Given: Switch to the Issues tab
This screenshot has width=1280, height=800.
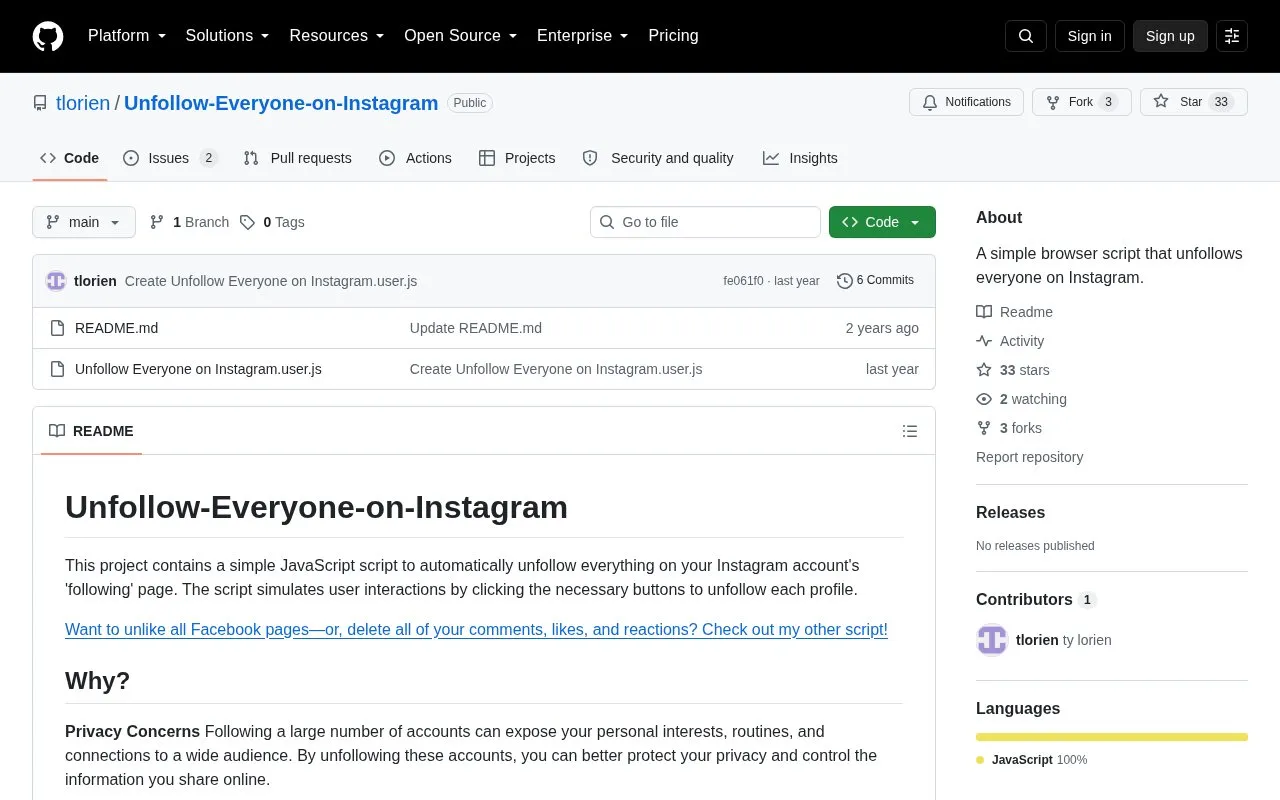Looking at the screenshot, I should (170, 158).
